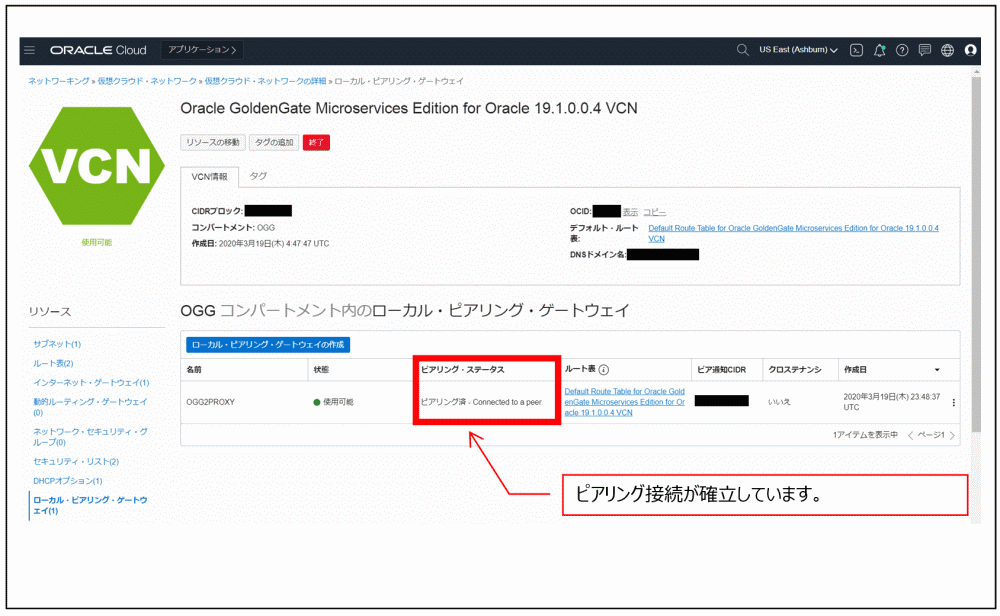This screenshot has width=1000, height=616.
Task: Expand the US East (Ashburn) region dropdown
Action: tap(798, 50)
